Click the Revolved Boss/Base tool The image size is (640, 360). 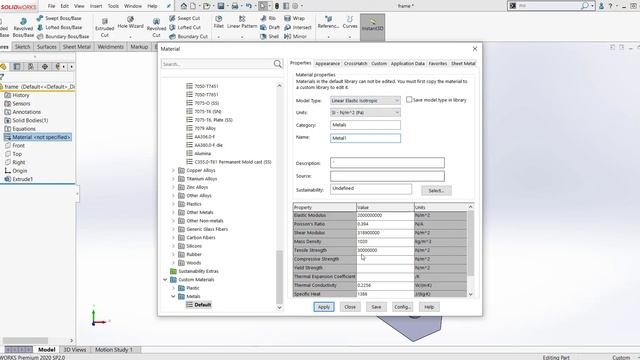click(23, 28)
